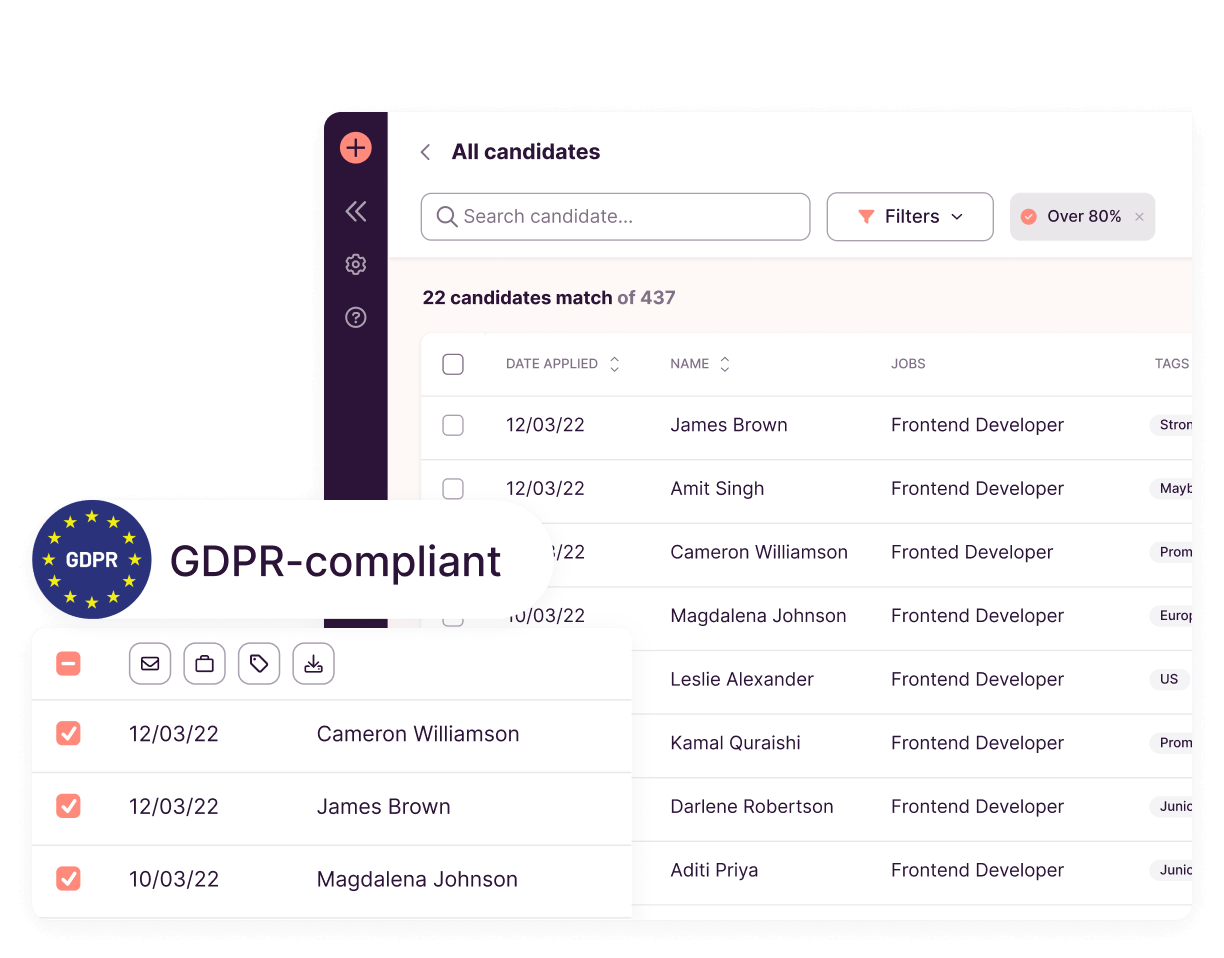Open the Filters dropdown
Screen dimensions: 1224x958
coord(909,217)
